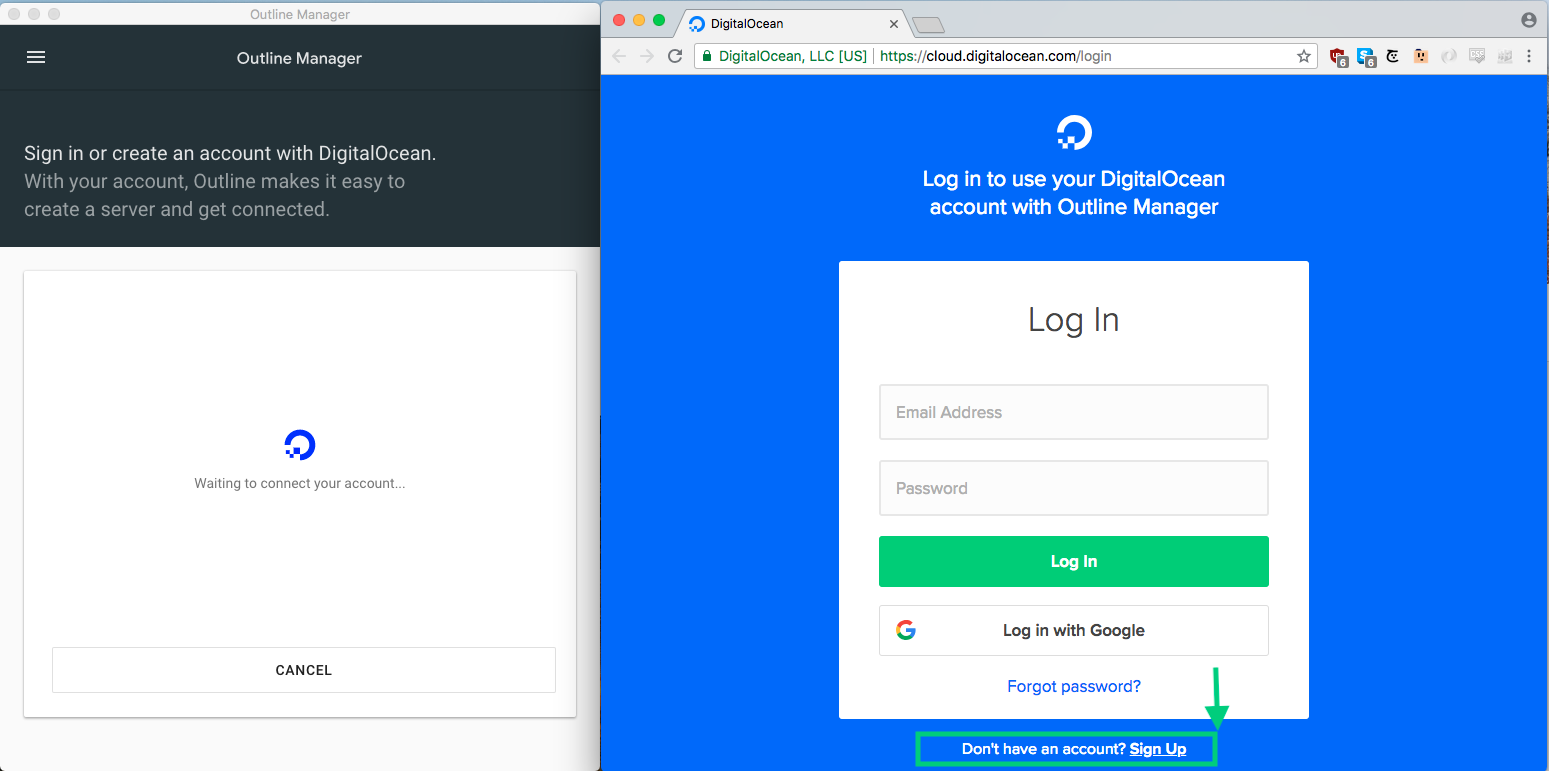The height and width of the screenshot is (771, 1549).
Task: Click the DigitalOcean logo above login heading
Action: tap(1074, 133)
